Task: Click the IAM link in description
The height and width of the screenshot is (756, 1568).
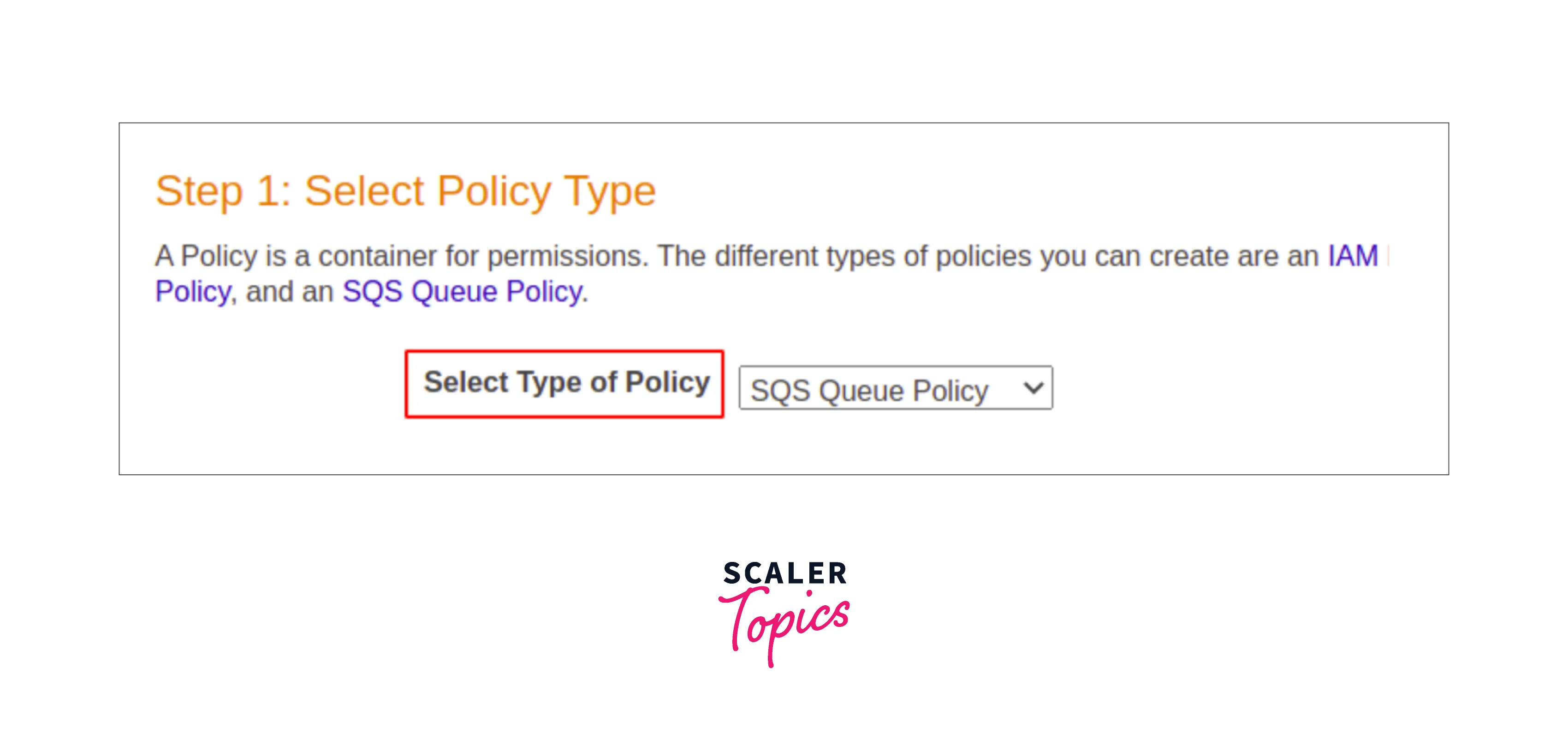Action: pos(1352,256)
